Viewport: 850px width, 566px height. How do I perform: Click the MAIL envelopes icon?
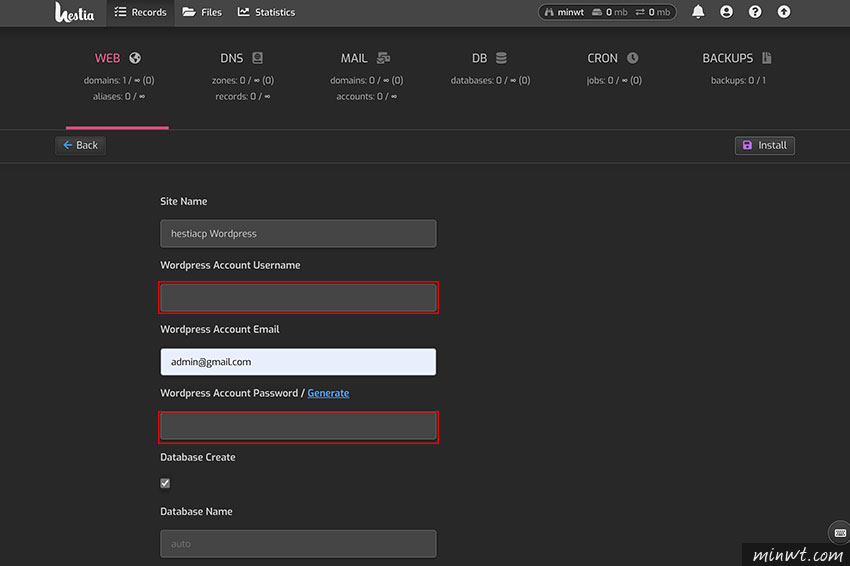click(x=383, y=58)
